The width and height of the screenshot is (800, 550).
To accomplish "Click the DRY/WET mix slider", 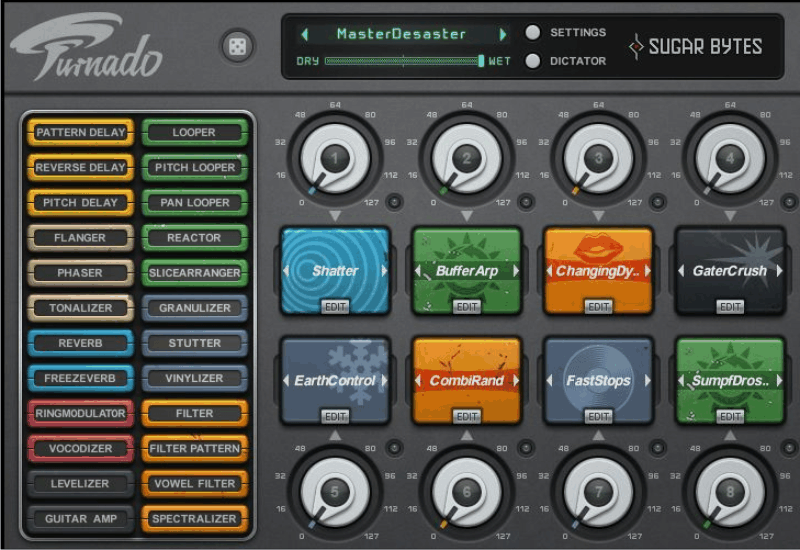I will 404,61.
